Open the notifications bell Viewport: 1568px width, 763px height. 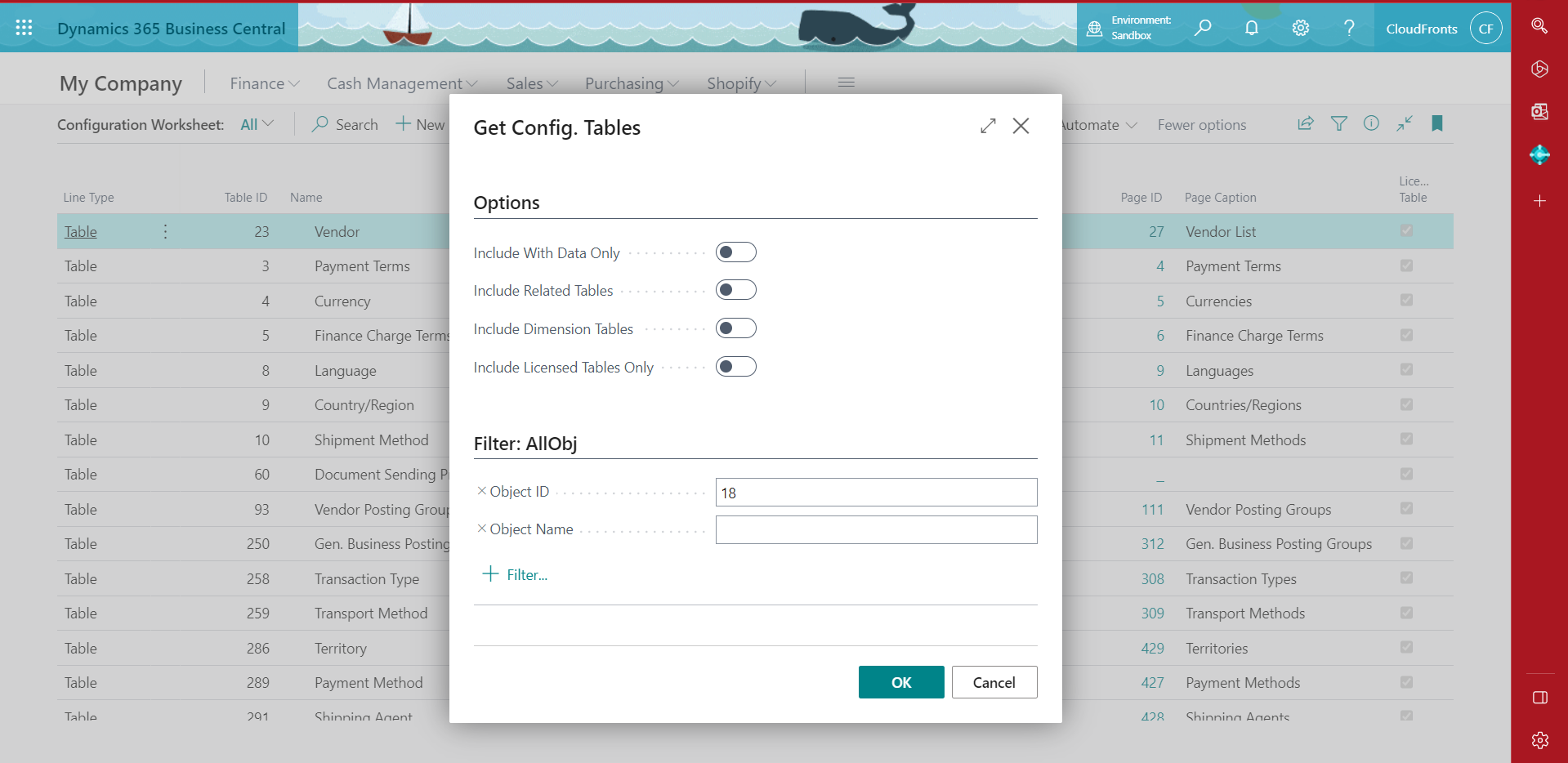coord(1251,28)
